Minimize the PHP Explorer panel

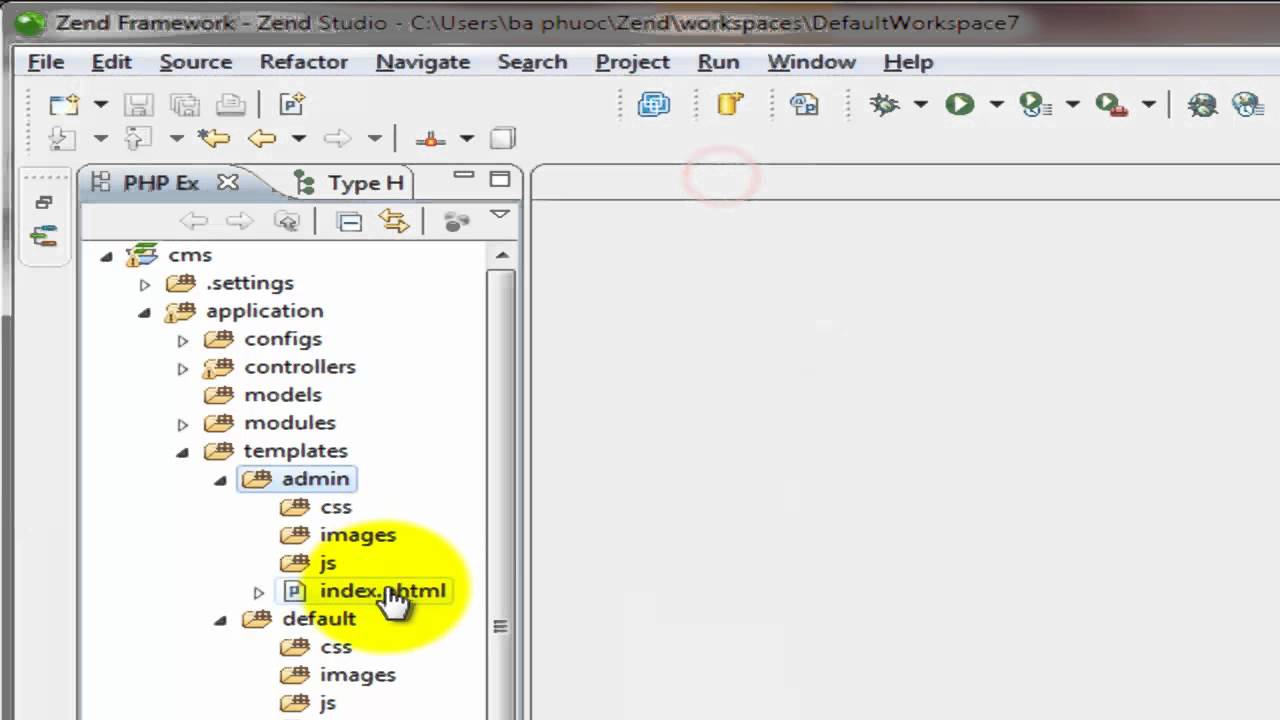click(x=463, y=177)
